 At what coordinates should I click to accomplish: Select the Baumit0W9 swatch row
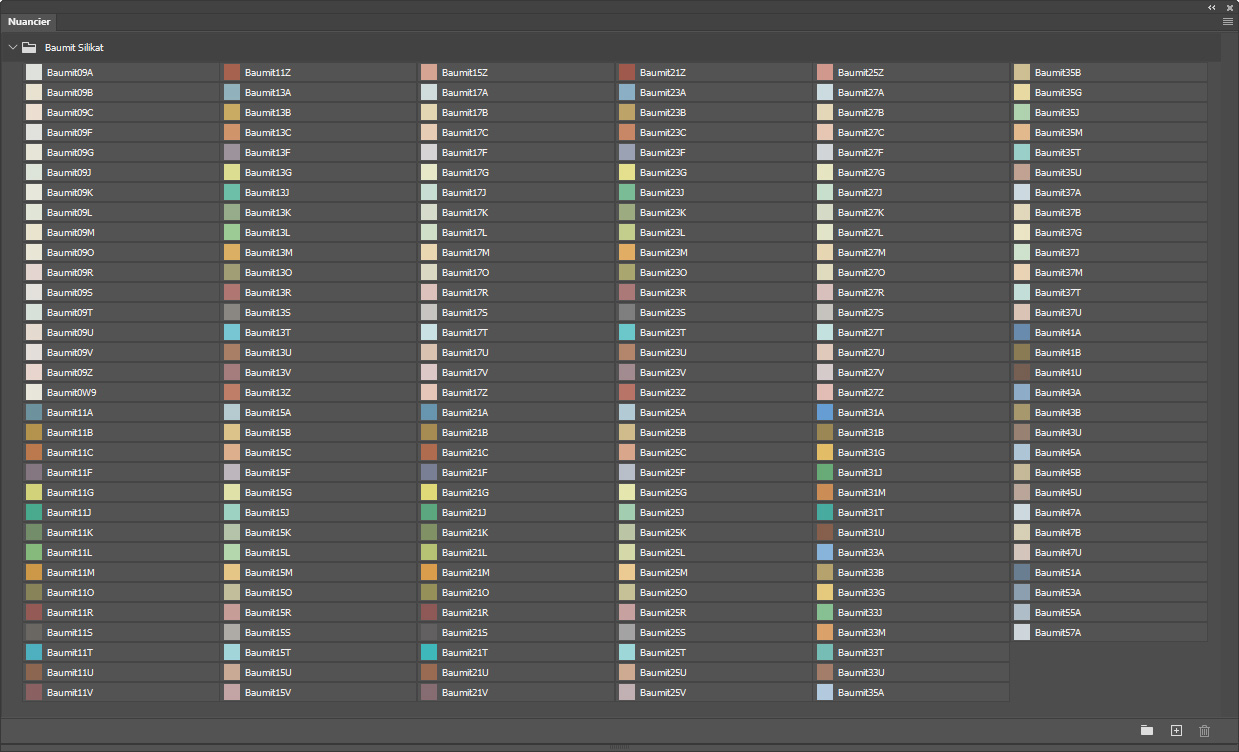tap(121, 392)
